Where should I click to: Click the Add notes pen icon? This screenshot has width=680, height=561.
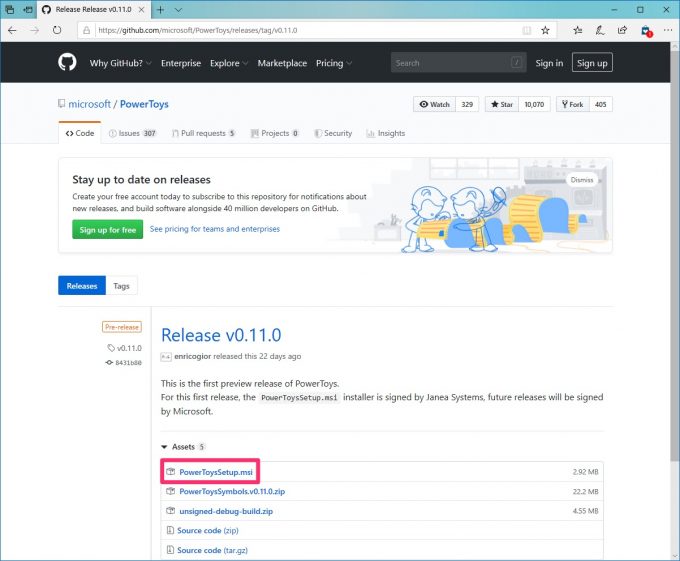click(600, 30)
